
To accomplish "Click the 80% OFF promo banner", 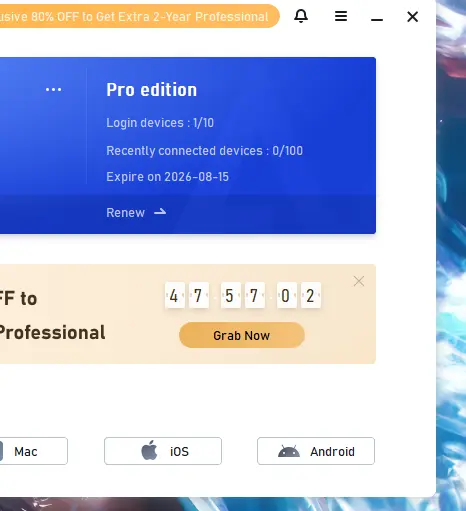I will pyautogui.click(x=139, y=16).
